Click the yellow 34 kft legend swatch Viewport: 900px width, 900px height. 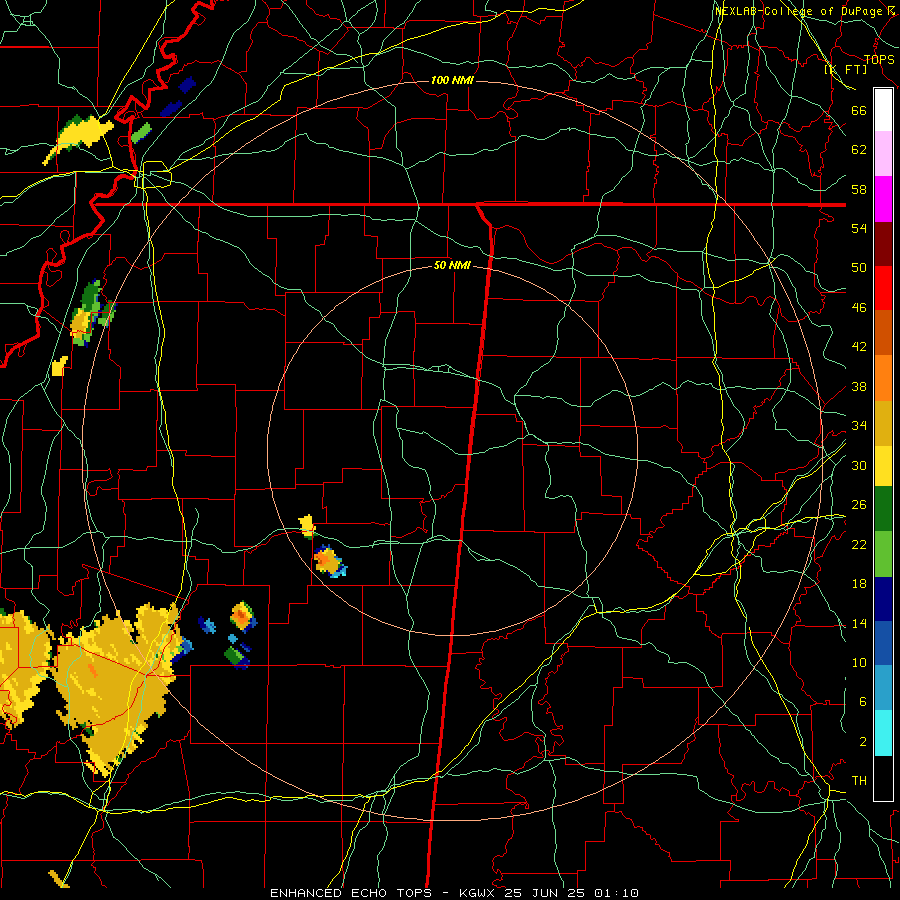point(883,466)
